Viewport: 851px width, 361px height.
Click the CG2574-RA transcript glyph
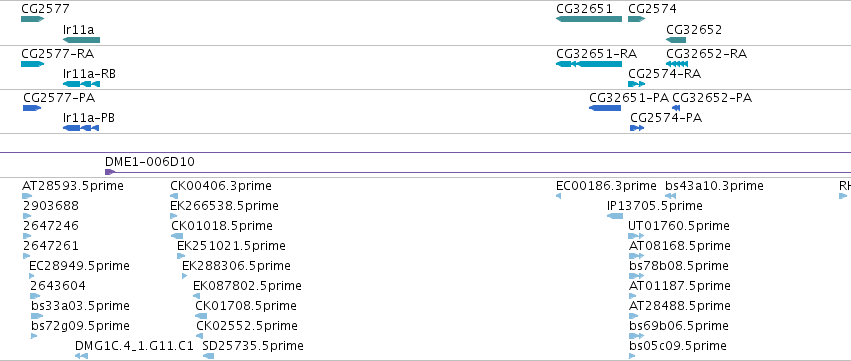637,84
